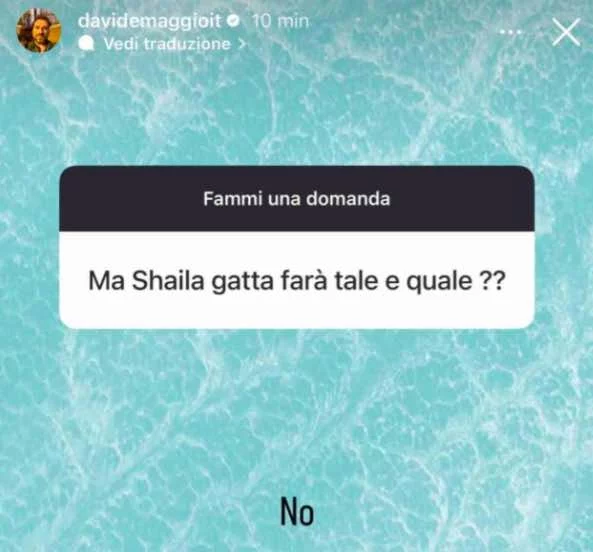Tap the Ma Shaila gatta question text
The width and height of the screenshot is (593, 552).
[297, 281]
